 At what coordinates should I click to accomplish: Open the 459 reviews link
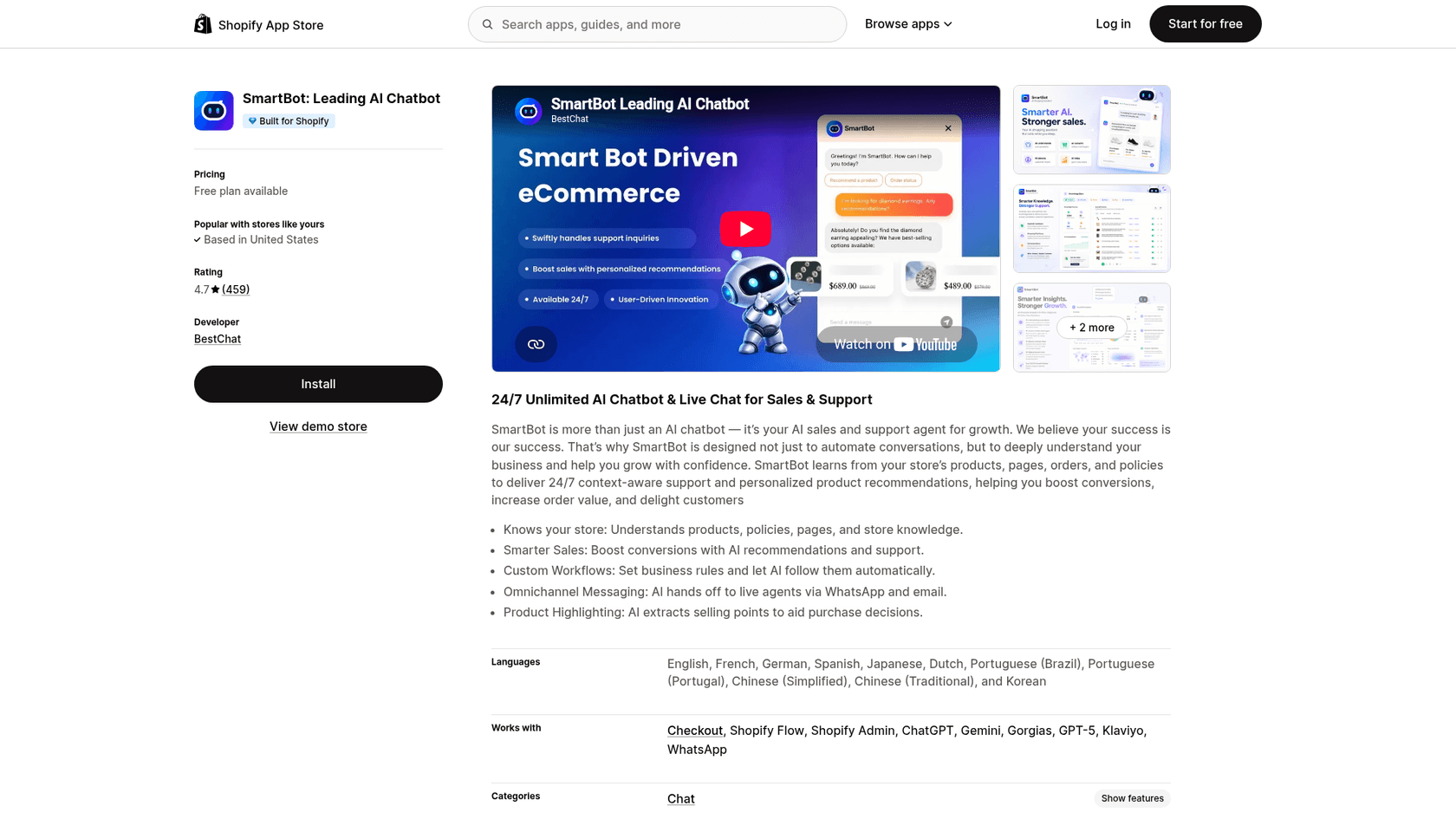pos(236,289)
